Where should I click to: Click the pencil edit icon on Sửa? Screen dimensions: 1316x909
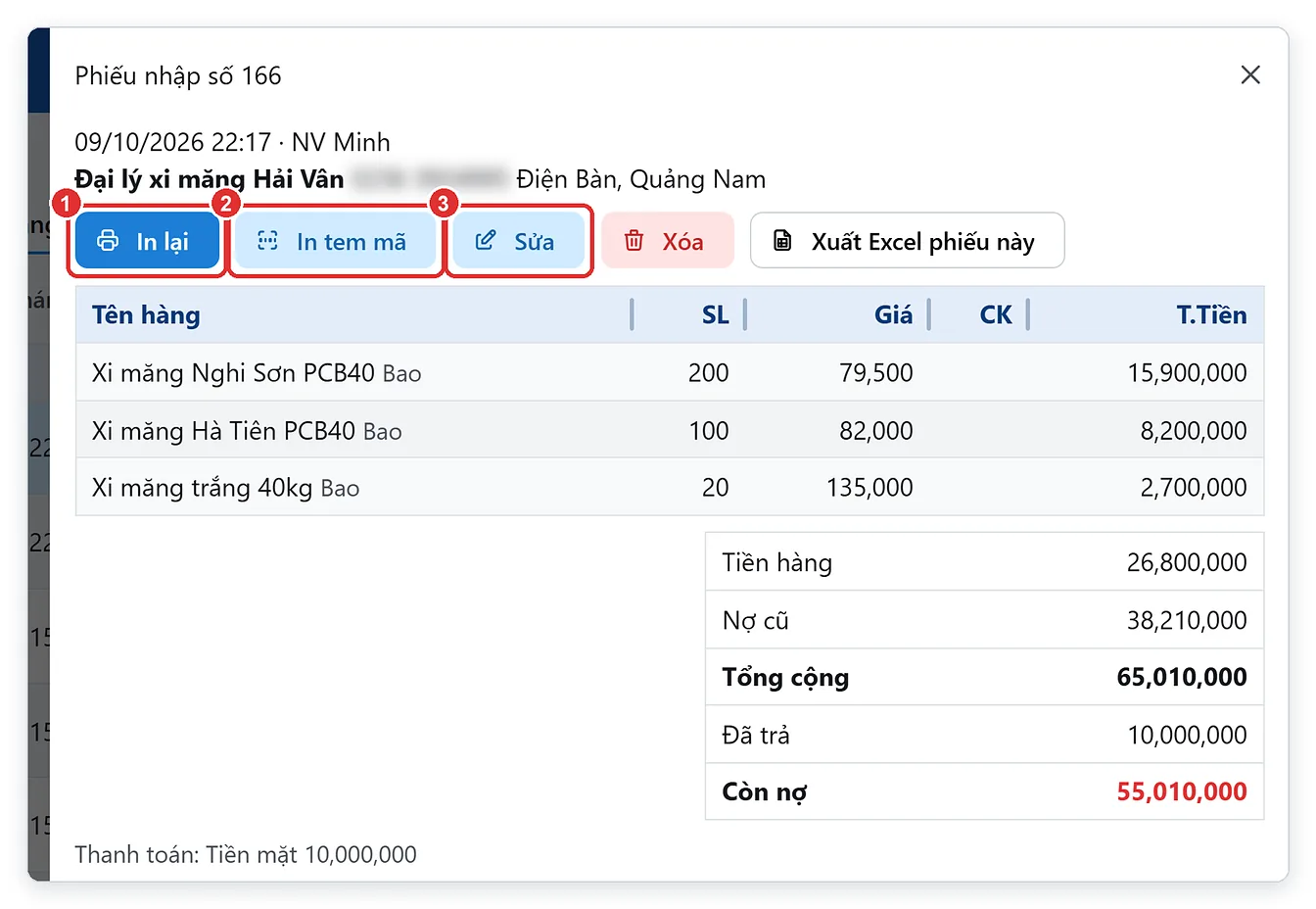(x=486, y=241)
